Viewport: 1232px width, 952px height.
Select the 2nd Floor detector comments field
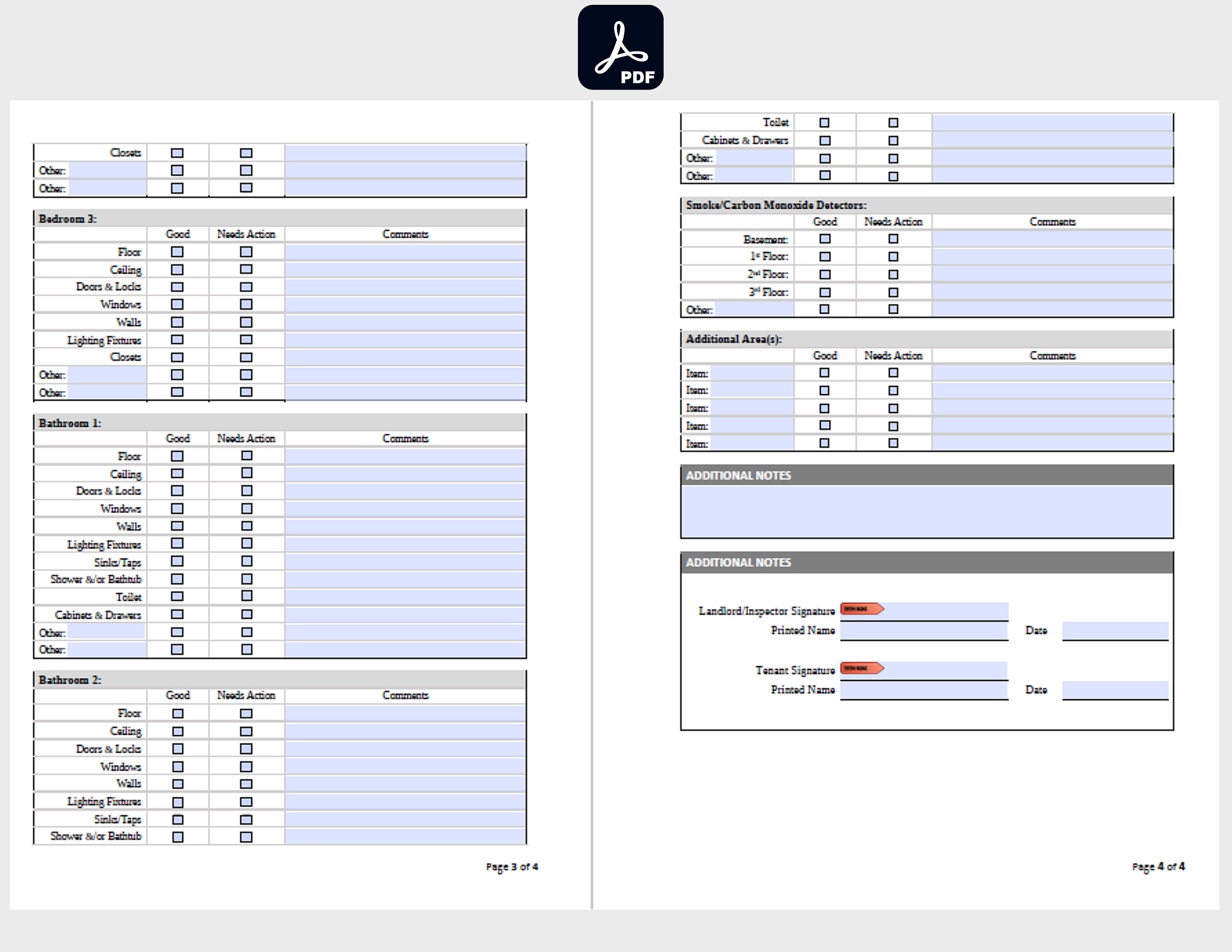click(1052, 275)
